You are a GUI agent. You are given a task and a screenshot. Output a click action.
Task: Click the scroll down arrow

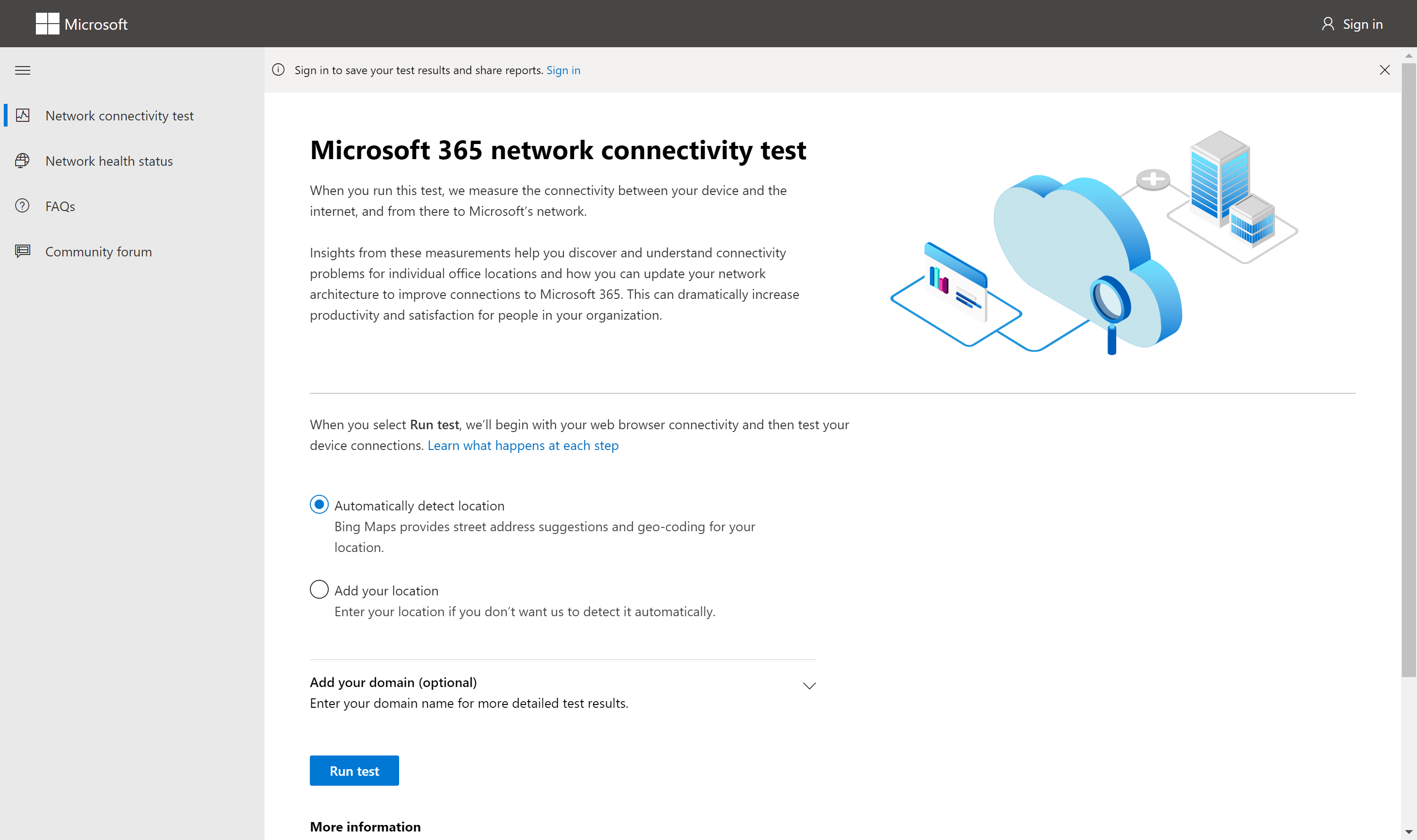tap(1408, 832)
